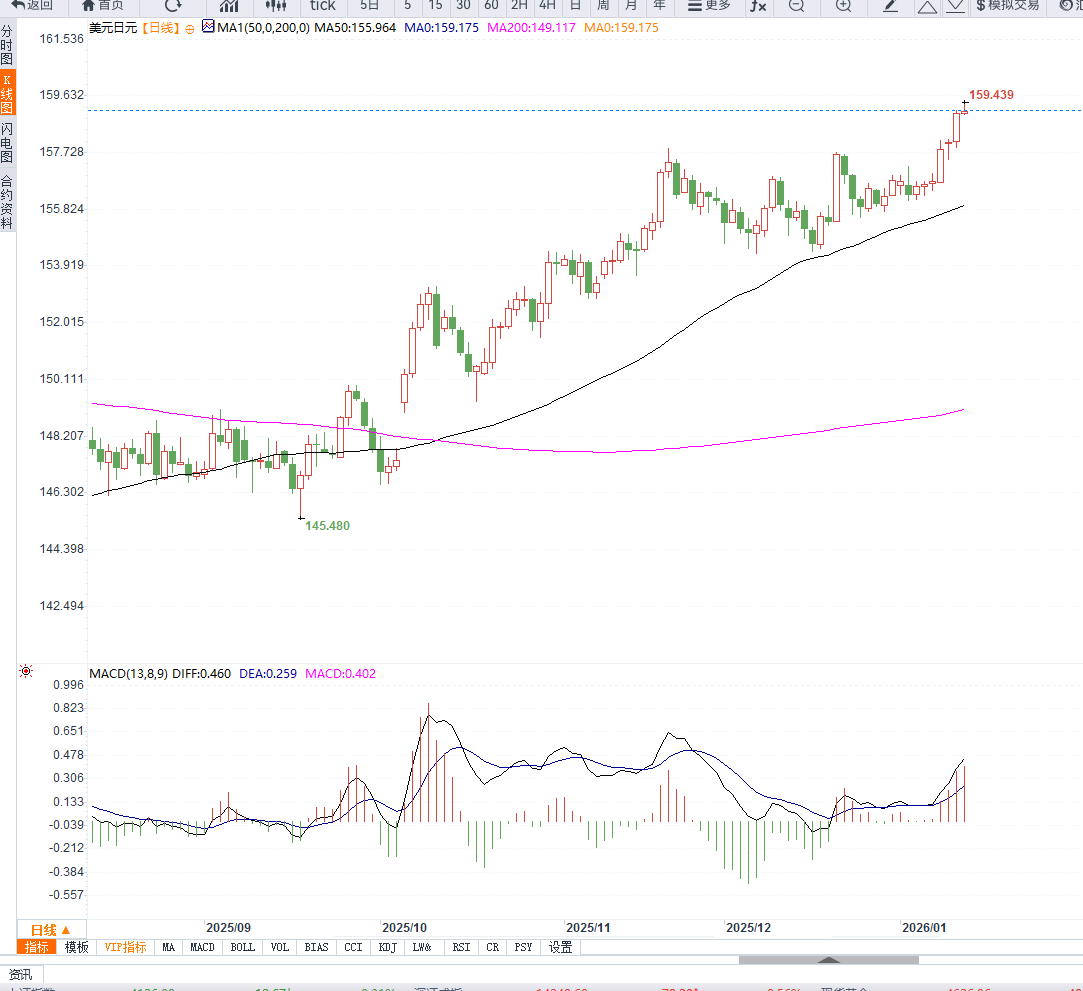Open 模拟交易 simulated trading
The width and height of the screenshot is (1083, 991).
1007,6
